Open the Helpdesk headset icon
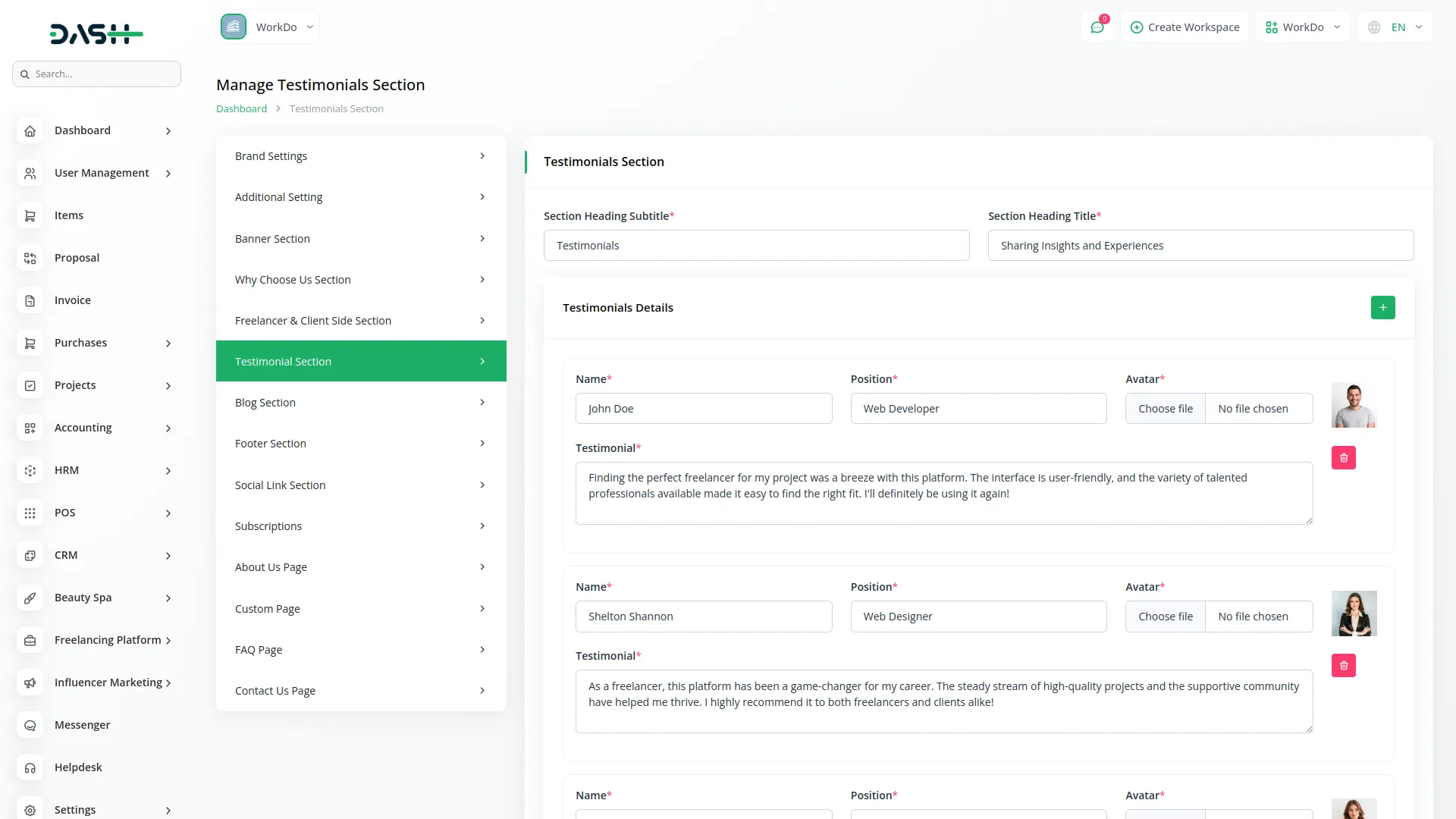1456x819 pixels. 30,767
